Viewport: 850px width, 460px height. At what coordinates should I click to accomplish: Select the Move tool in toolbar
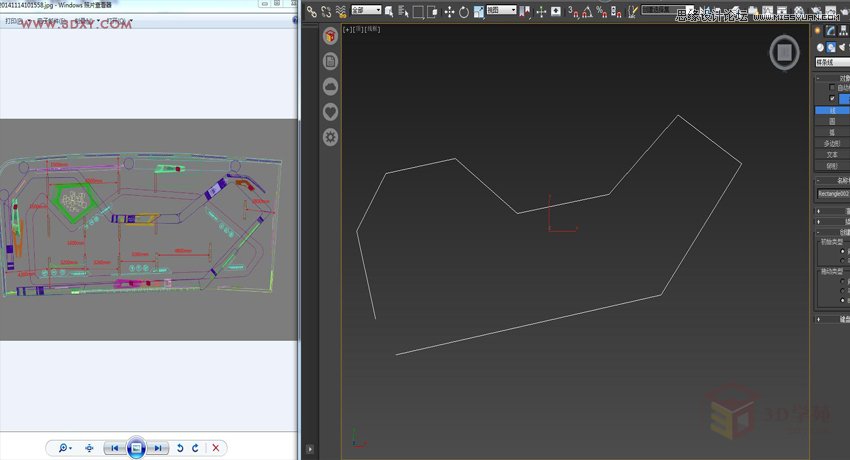coord(448,11)
